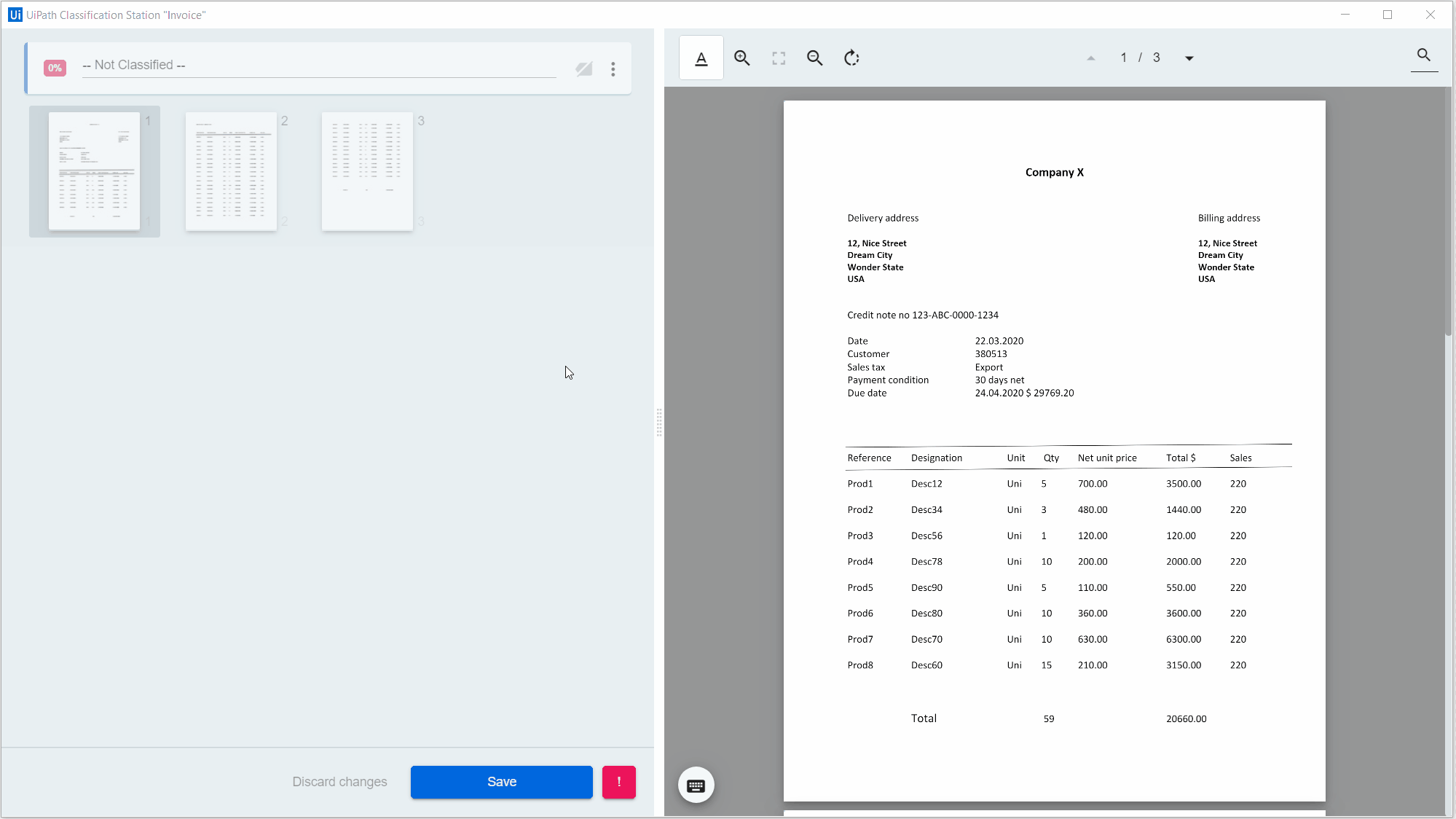Click the grand total 20660.00
Screen dimensions: 1456x819
pos(1186,719)
